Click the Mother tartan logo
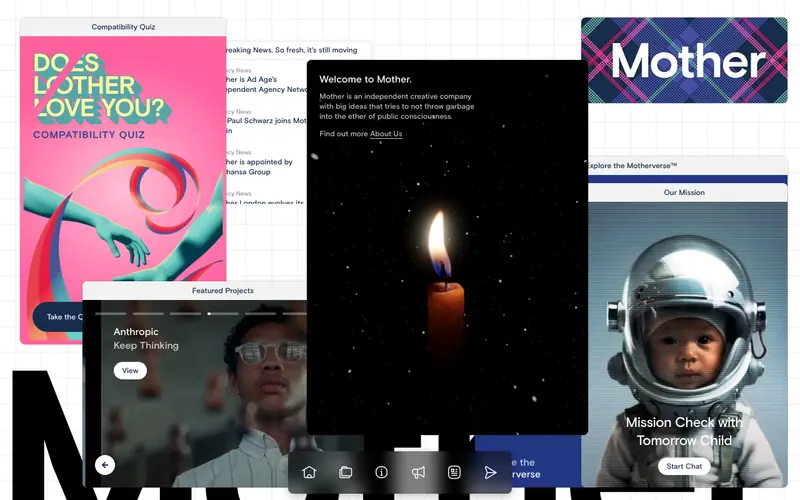800x500 pixels. [684, 60]
